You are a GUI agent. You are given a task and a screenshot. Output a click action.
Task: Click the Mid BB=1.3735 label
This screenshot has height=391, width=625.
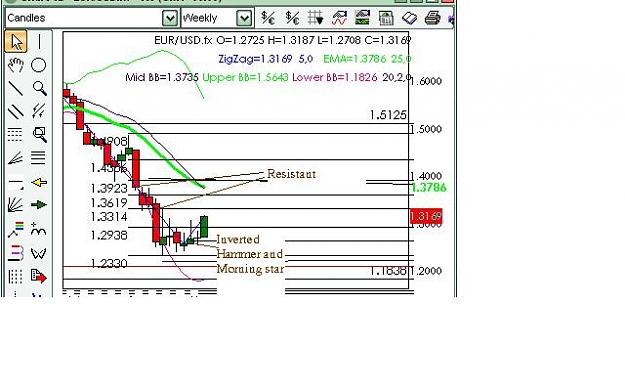point(161,77)
